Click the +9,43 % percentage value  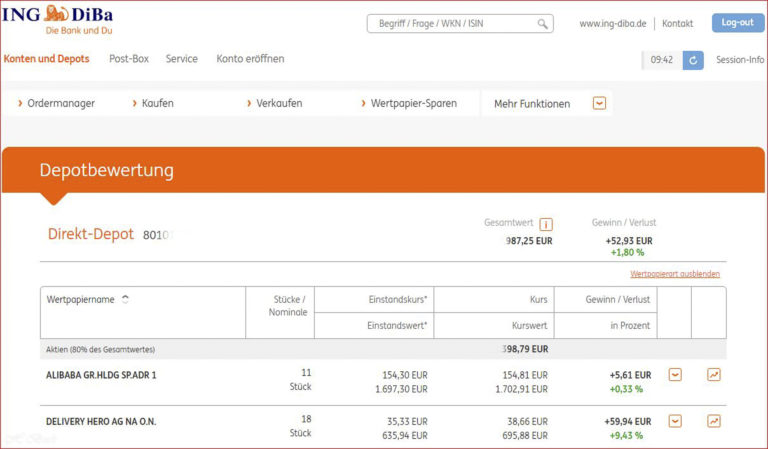coord(626,435)
